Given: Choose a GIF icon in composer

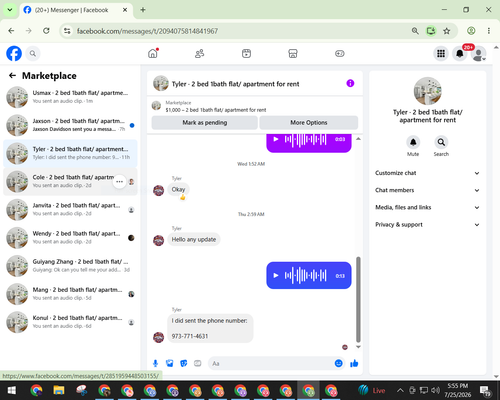Looking at the screenshot, I should 198,363.
